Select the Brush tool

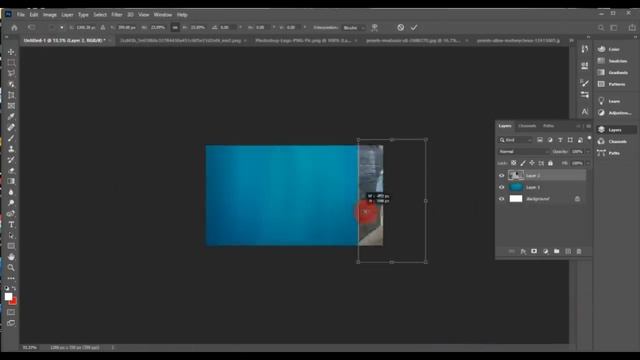tap(11, 138)
